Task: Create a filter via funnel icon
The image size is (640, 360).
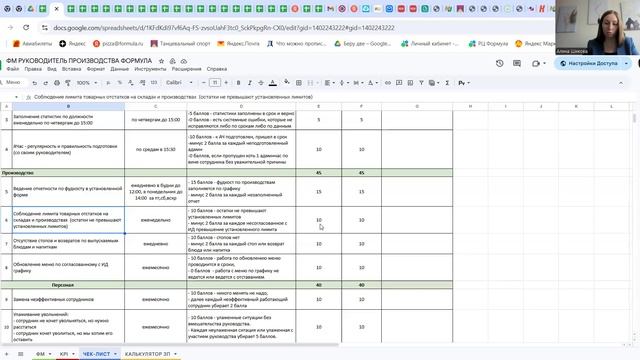Action: click(421, 83)
